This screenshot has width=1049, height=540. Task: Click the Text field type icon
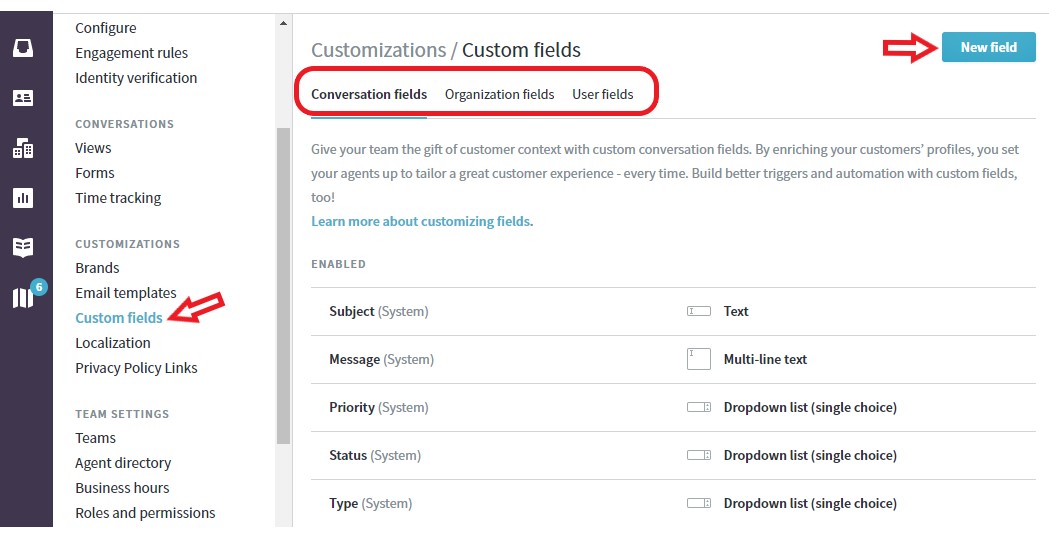[x=698, y=311]
